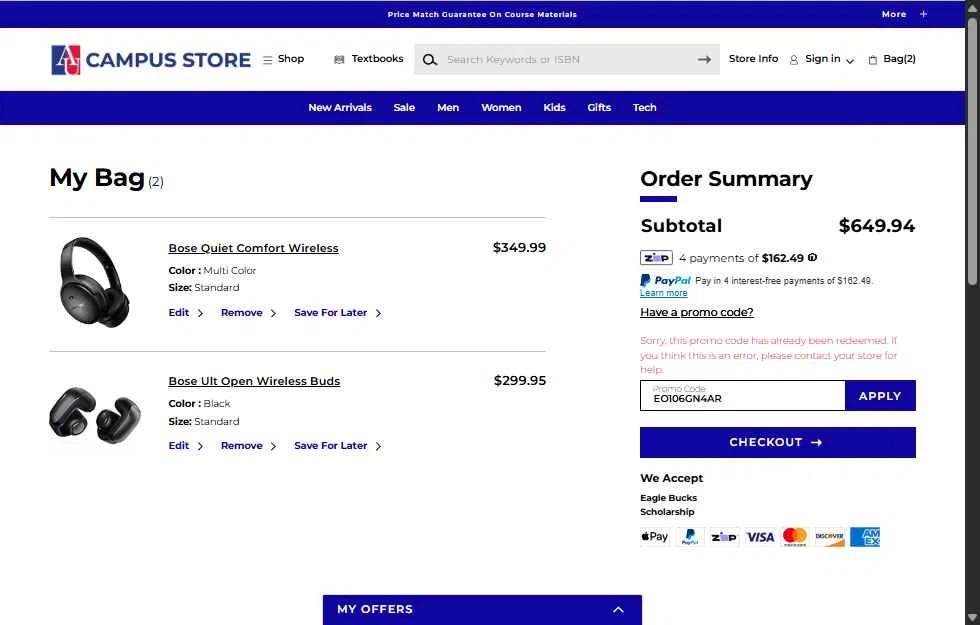Open the Gifts category
The width and height of the screenshot is (980, 625).
599,108
